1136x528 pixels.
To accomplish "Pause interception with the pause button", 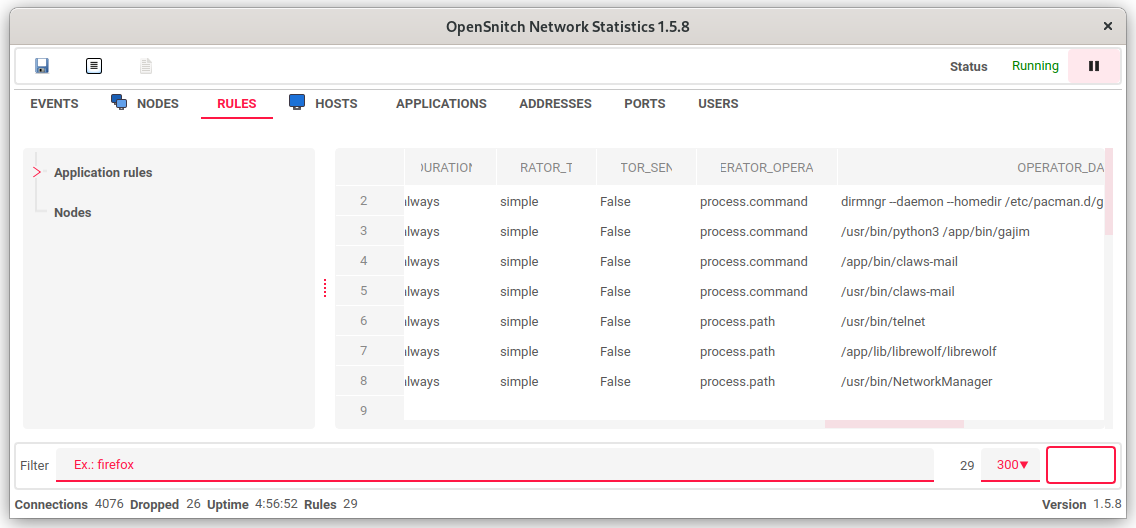I will pos(1094,66).
